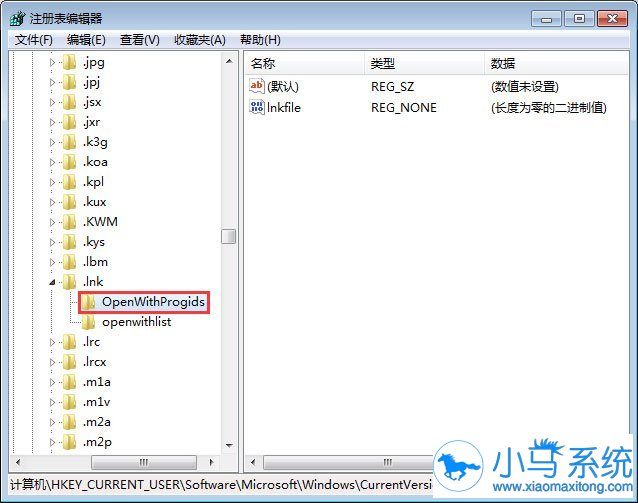Click tree pane scroll down arrow
Image resolution: width=638 pixels, height=503 pixels.
tap(229, 445)
